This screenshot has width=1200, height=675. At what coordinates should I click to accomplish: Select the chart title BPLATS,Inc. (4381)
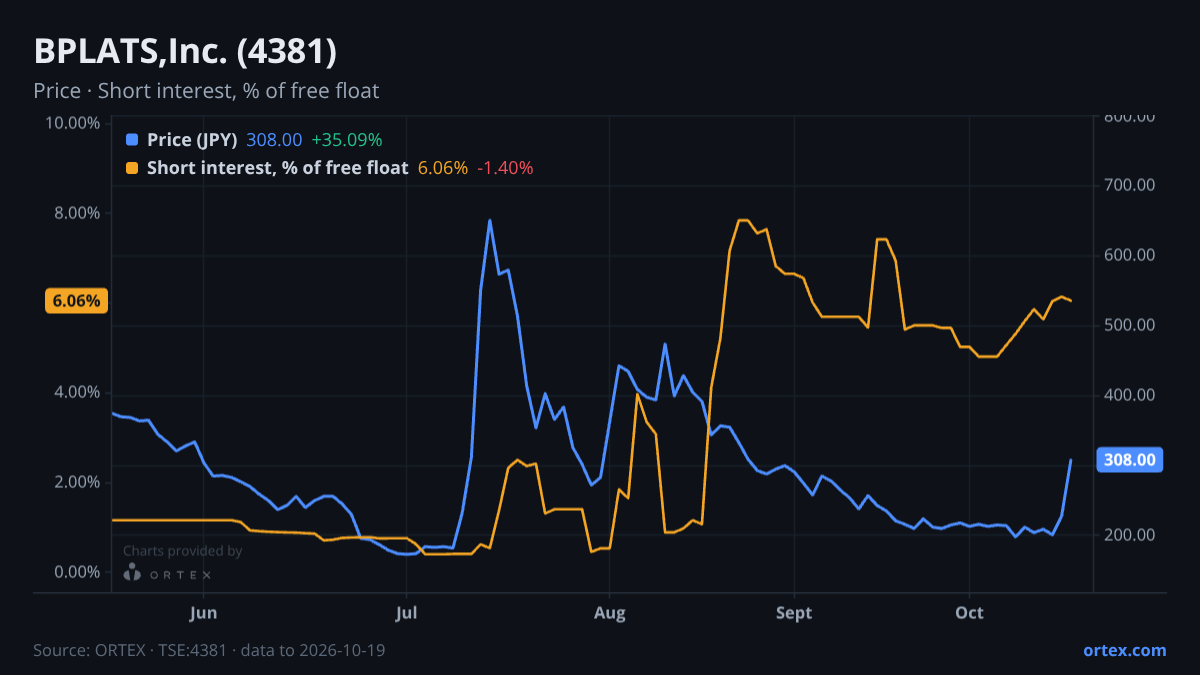click(x=185, y=51)
